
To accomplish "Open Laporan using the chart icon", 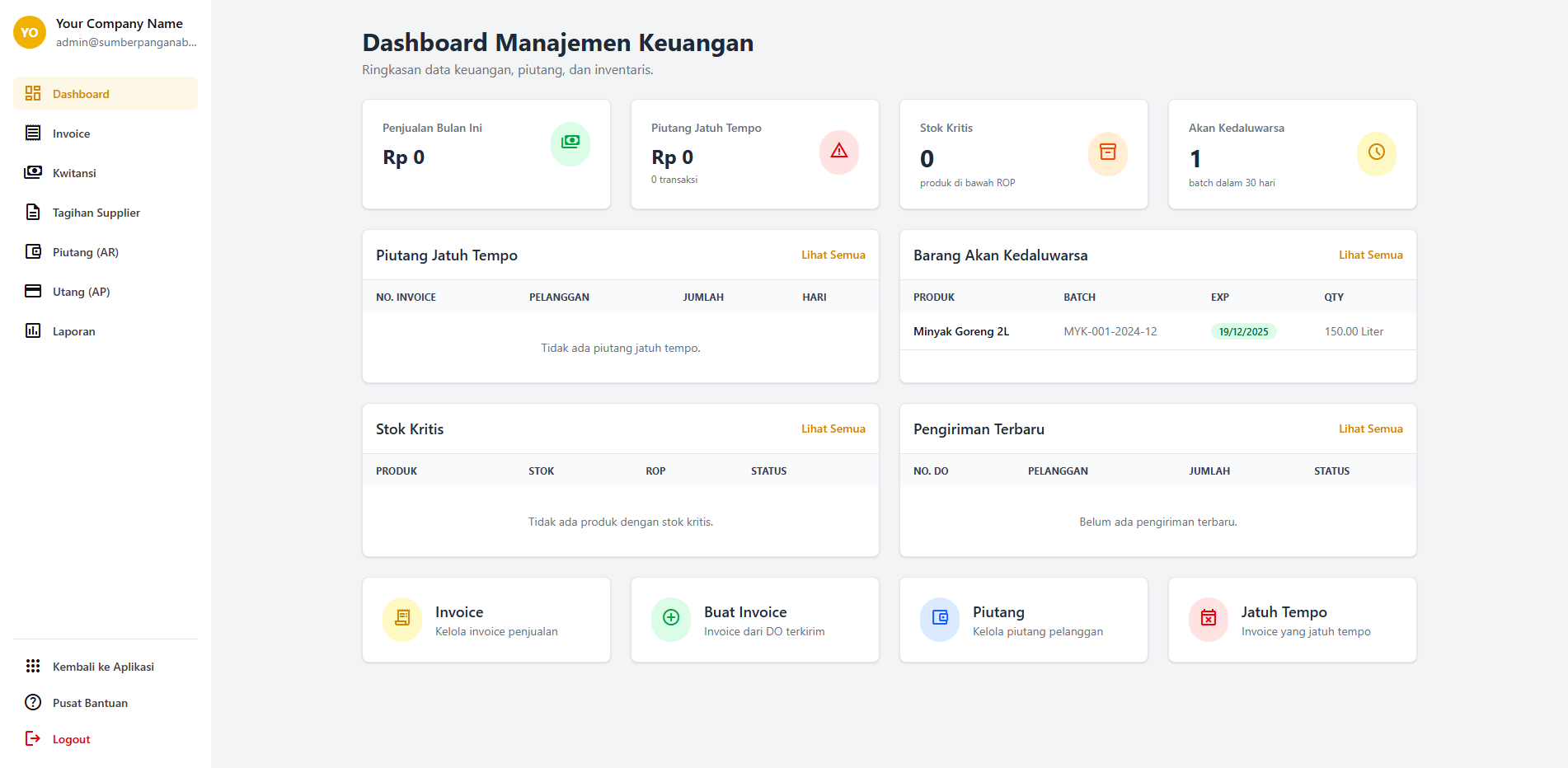I will (x=32, y=330).
